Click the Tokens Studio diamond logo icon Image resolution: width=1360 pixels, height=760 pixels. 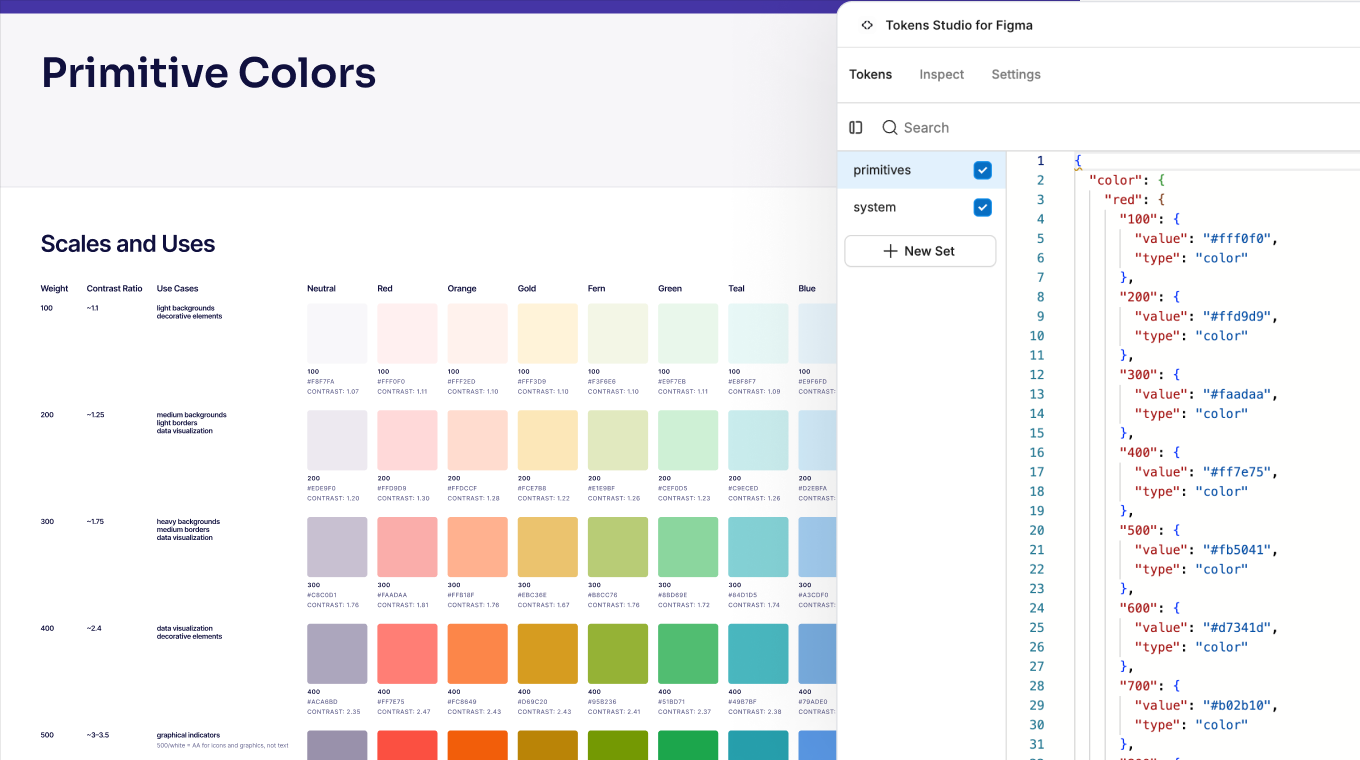[866, 25]
